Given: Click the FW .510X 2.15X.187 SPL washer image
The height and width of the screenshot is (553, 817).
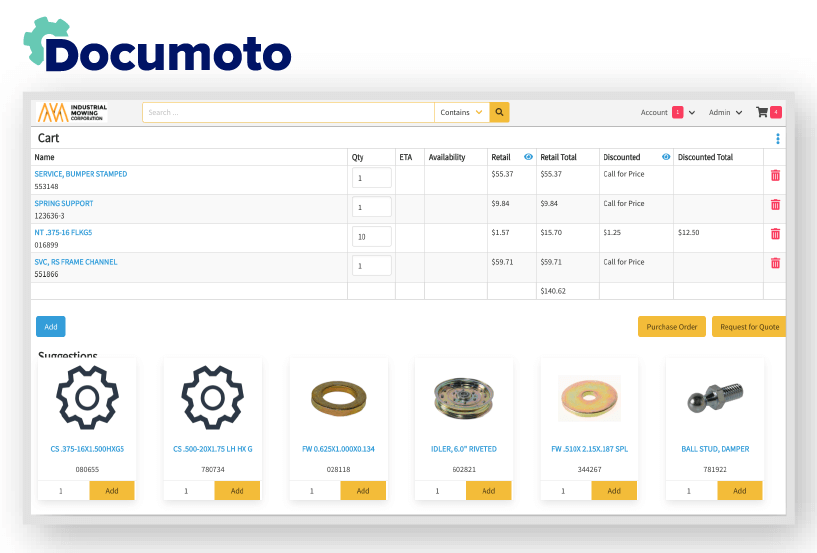Looking at the screenshot, I should pyautogui.click(x=589, y=398).
